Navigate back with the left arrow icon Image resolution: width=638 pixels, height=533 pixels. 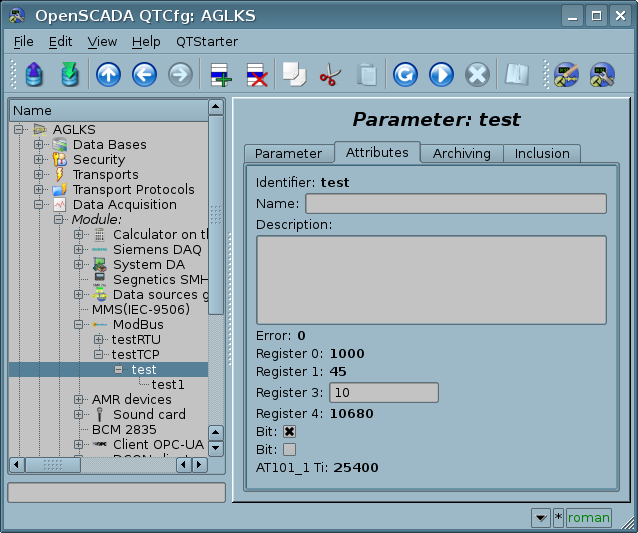point(143,75)
